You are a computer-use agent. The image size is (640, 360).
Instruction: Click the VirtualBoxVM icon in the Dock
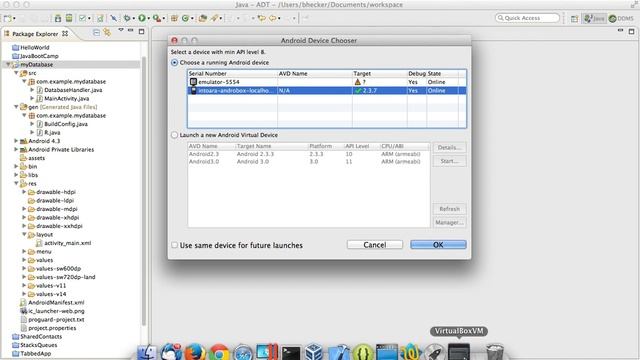[459, 352]
